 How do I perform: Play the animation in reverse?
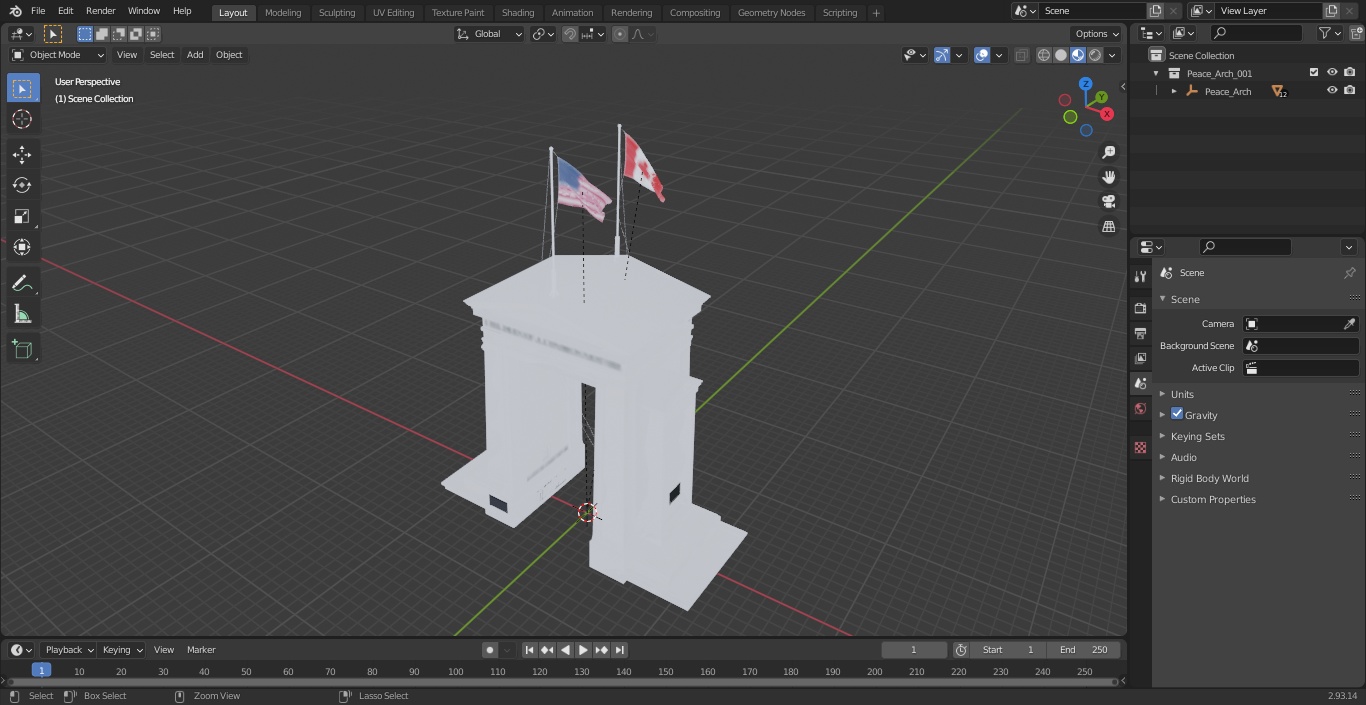[566, 650]
